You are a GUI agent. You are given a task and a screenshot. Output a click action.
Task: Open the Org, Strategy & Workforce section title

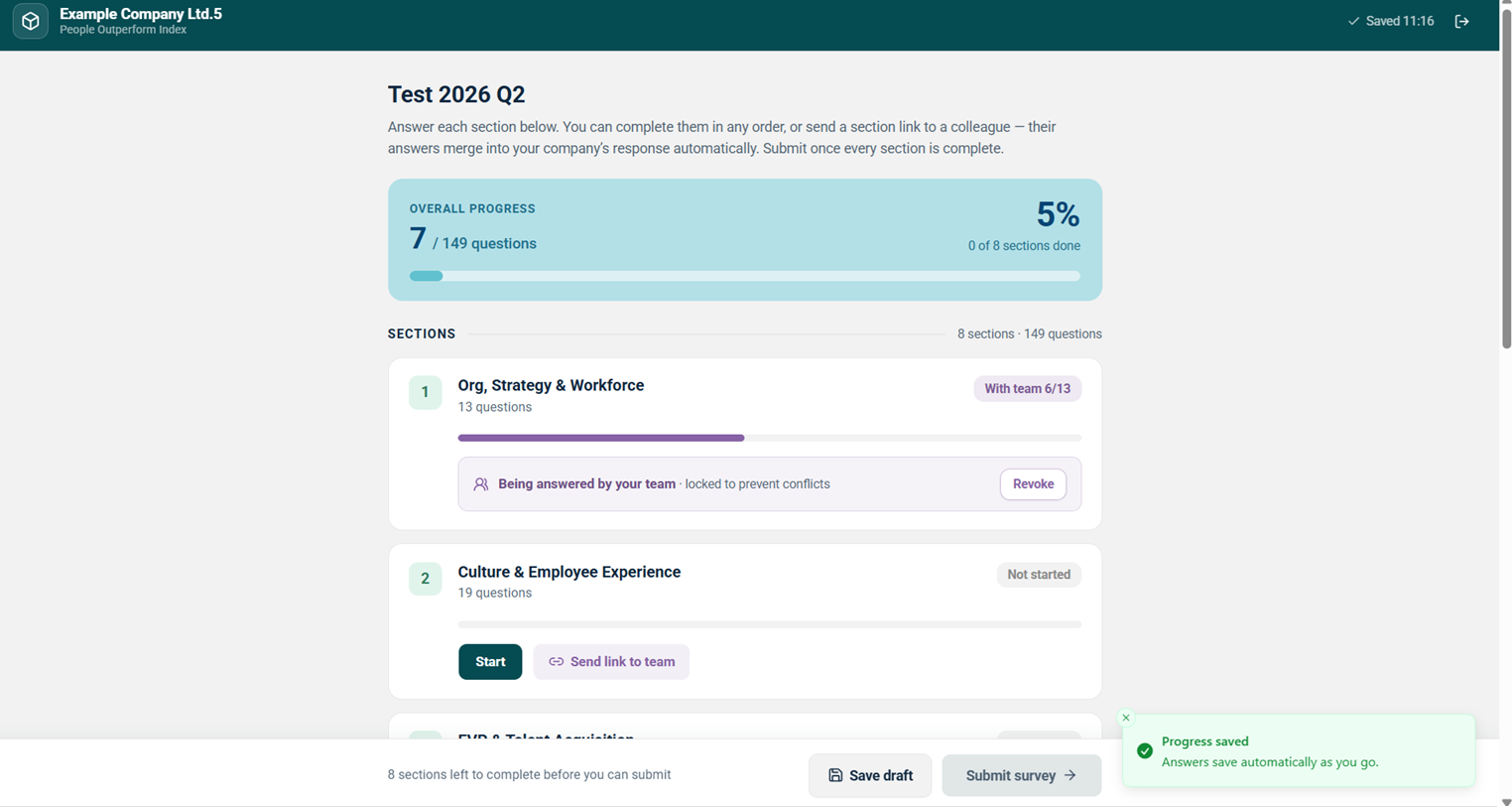click(x=551, y=385)
